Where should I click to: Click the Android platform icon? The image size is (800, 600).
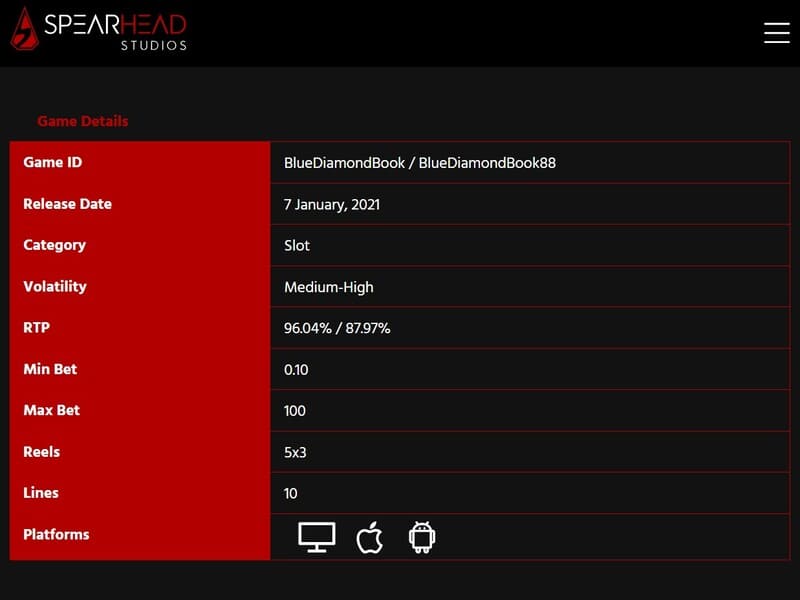(x=422, y=537)
